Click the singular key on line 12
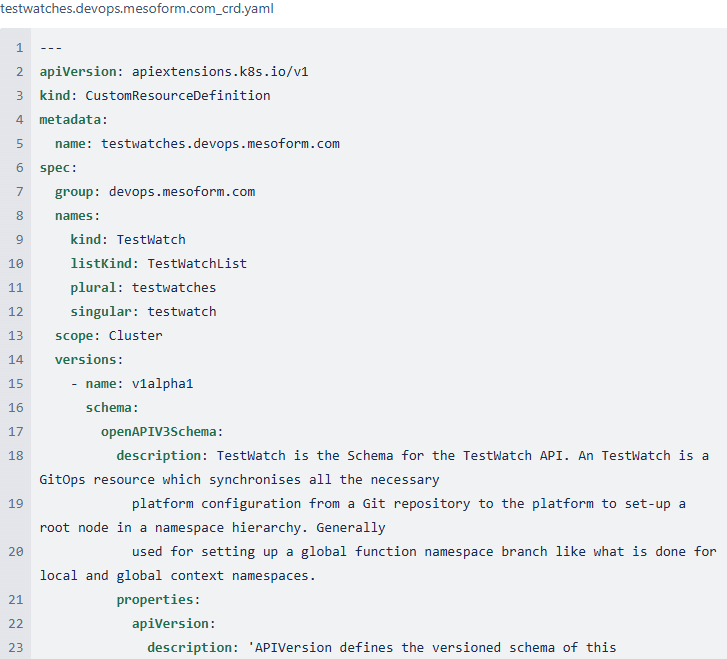727x659 pixels. (x=101, y=312)
